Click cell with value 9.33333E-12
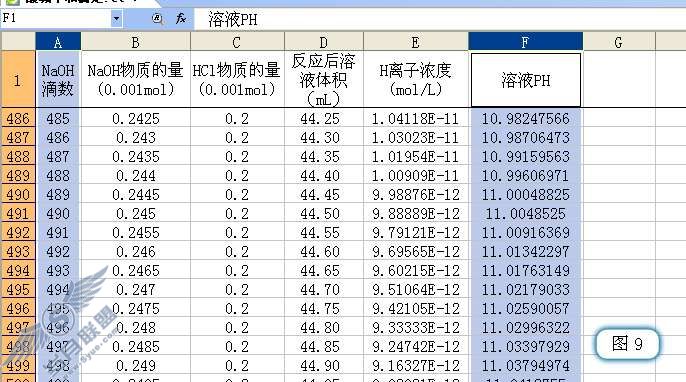 click(x=416, y=327)
